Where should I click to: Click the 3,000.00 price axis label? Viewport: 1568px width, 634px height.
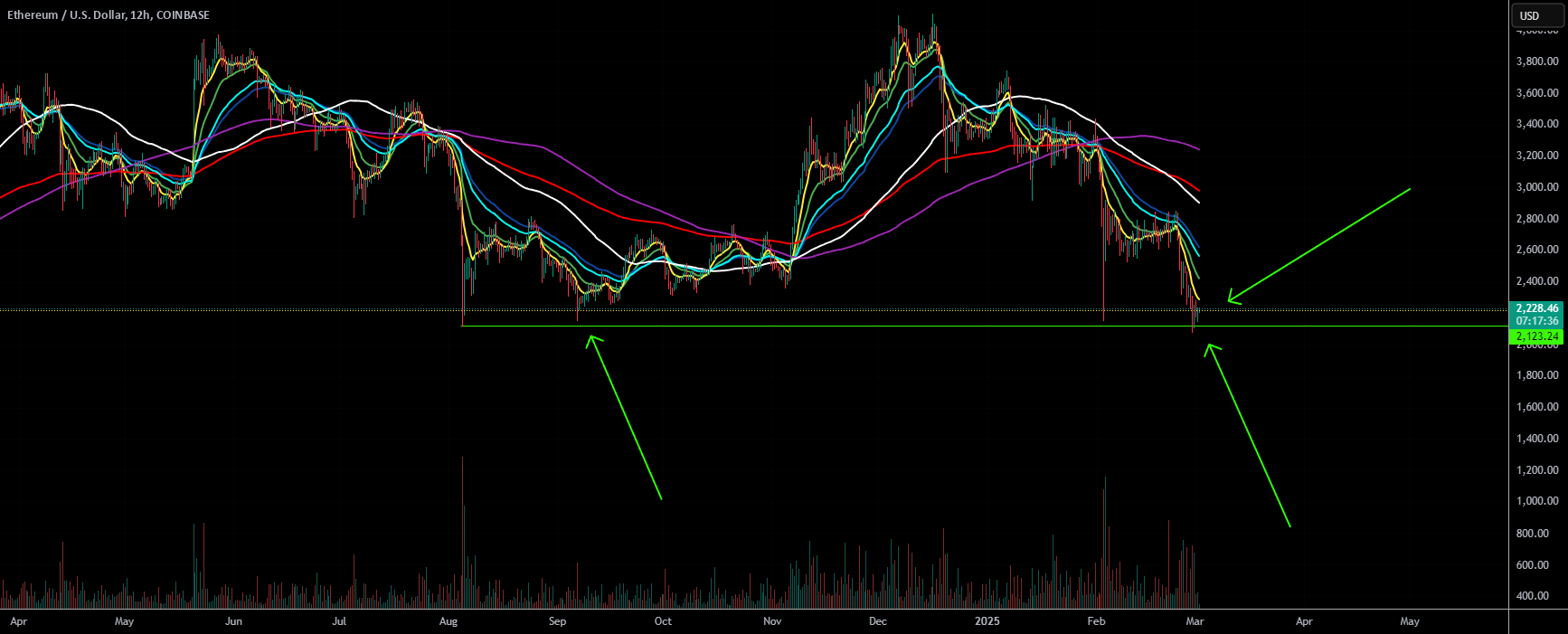pos(1537,187)
